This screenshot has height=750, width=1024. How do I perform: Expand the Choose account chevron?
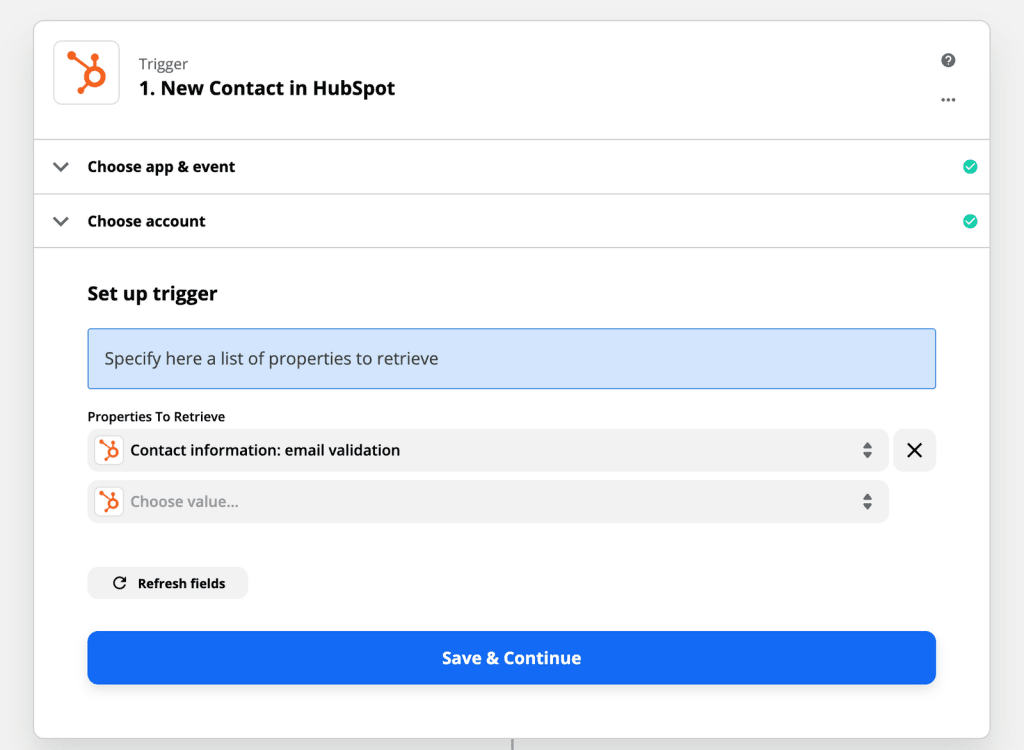[61, 221]
